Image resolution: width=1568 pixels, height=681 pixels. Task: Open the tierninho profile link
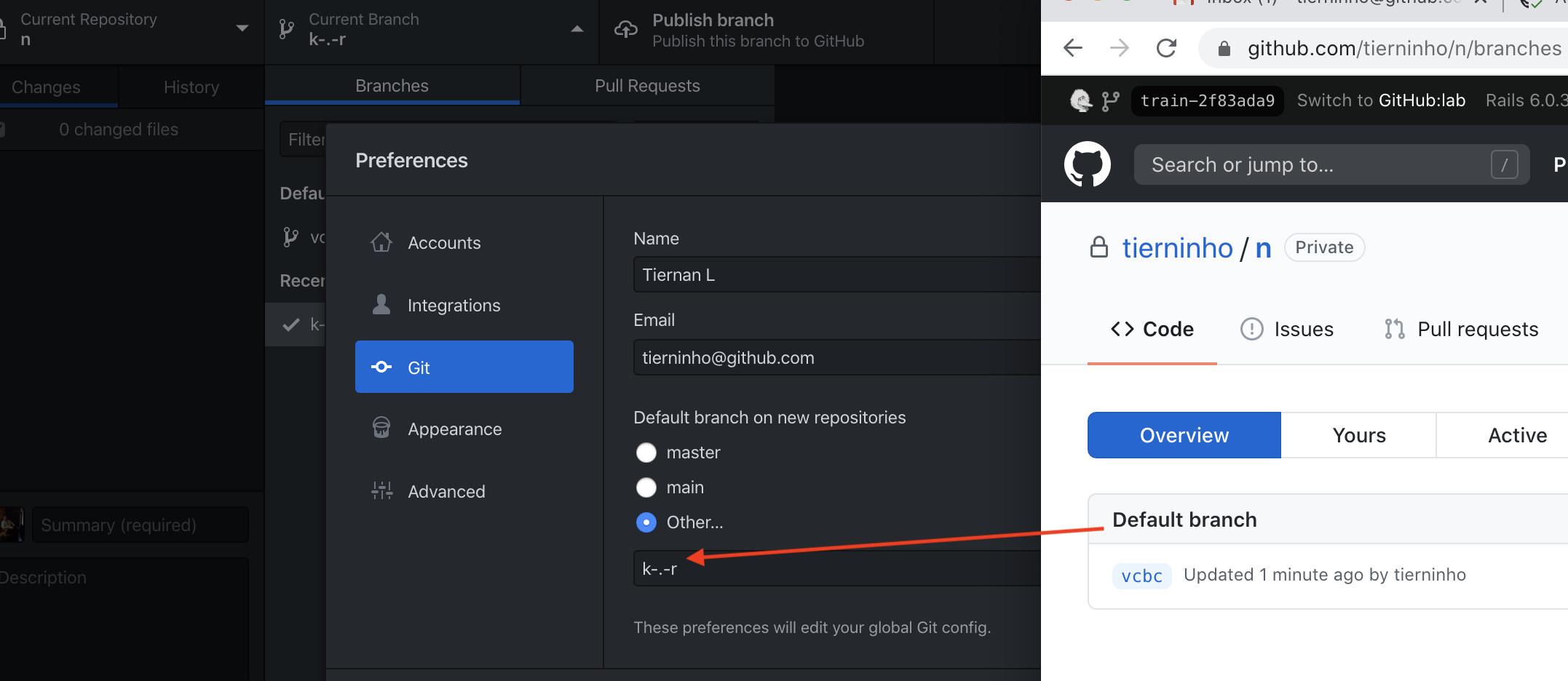(1177, 248)
